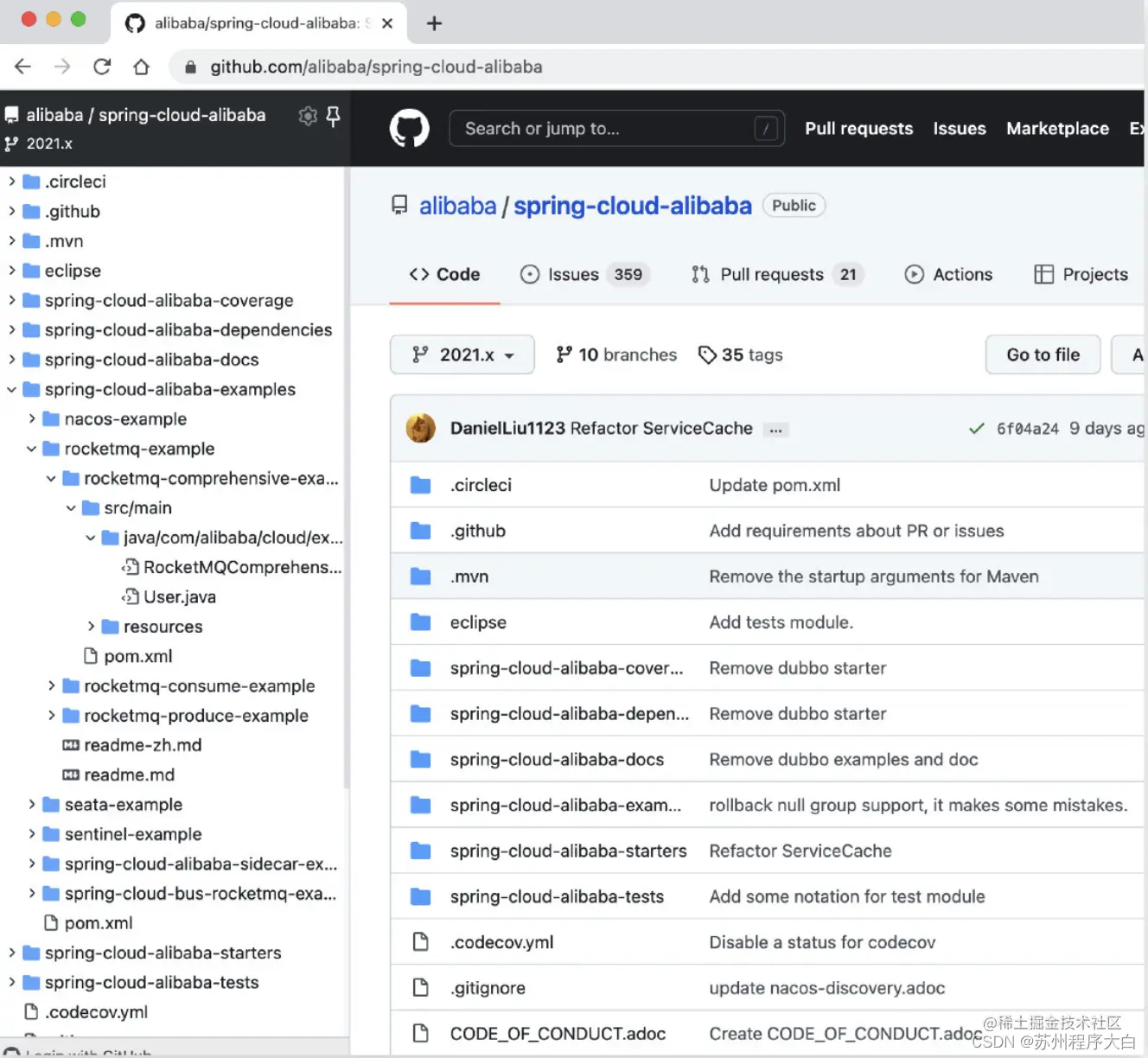Open the browser home page
The height and width of the screenshot is (1058, 1148).
[x=141, y=67]
